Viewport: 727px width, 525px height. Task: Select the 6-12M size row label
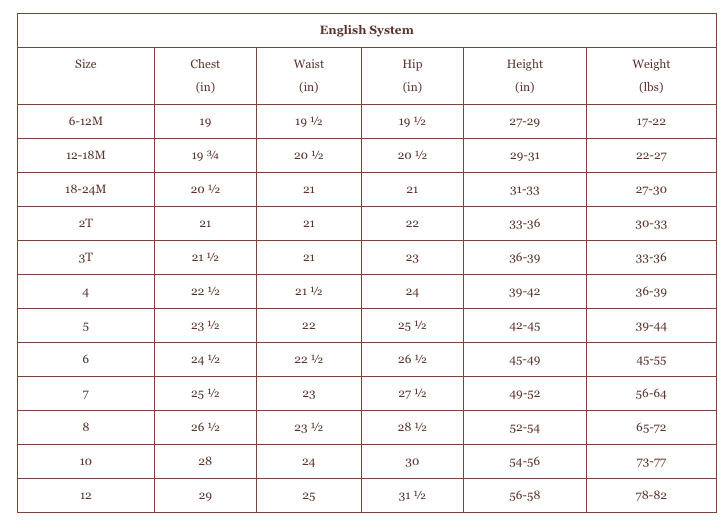pos(86,121)
